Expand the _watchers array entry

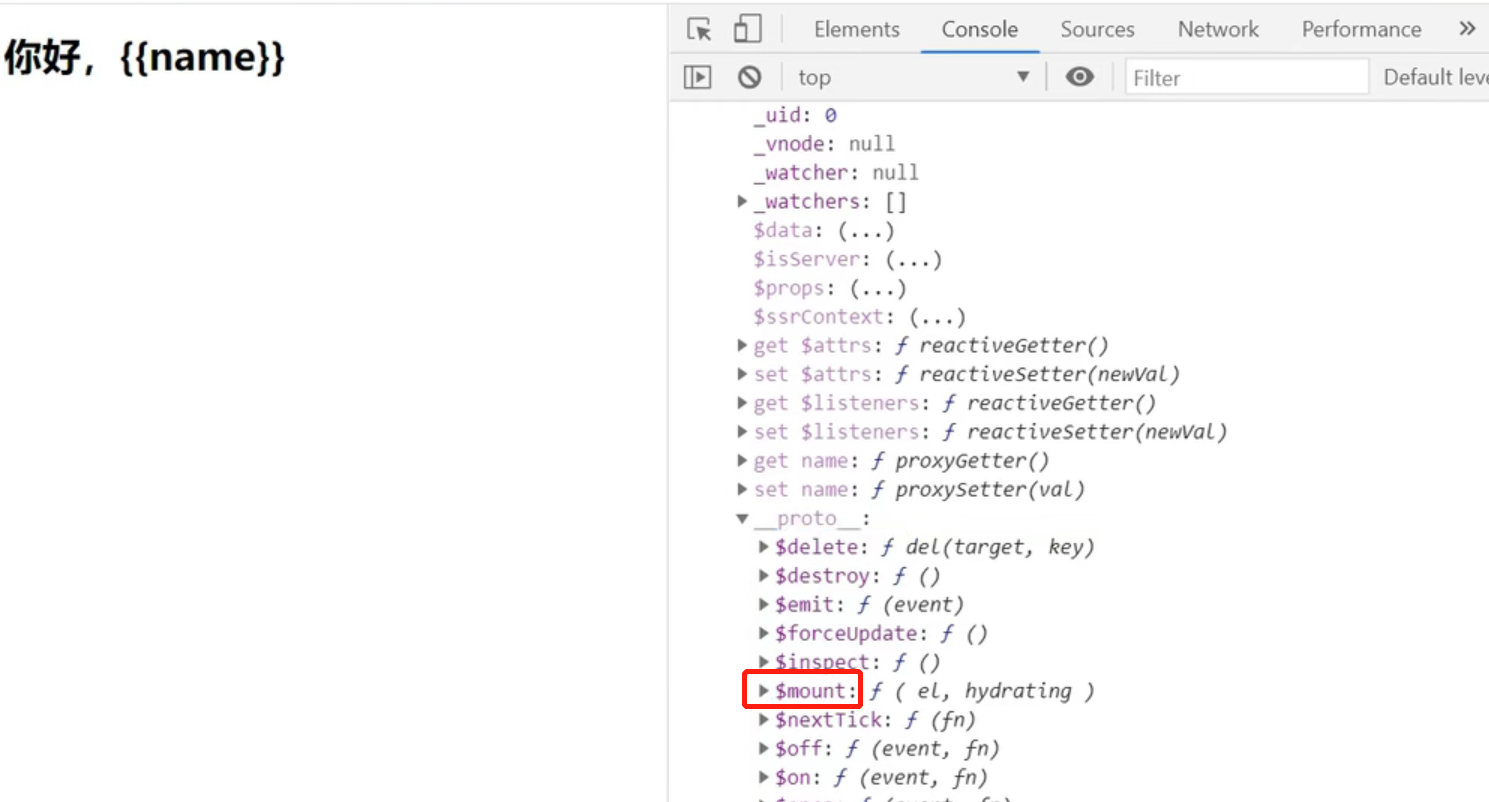(x=743, y=201)
